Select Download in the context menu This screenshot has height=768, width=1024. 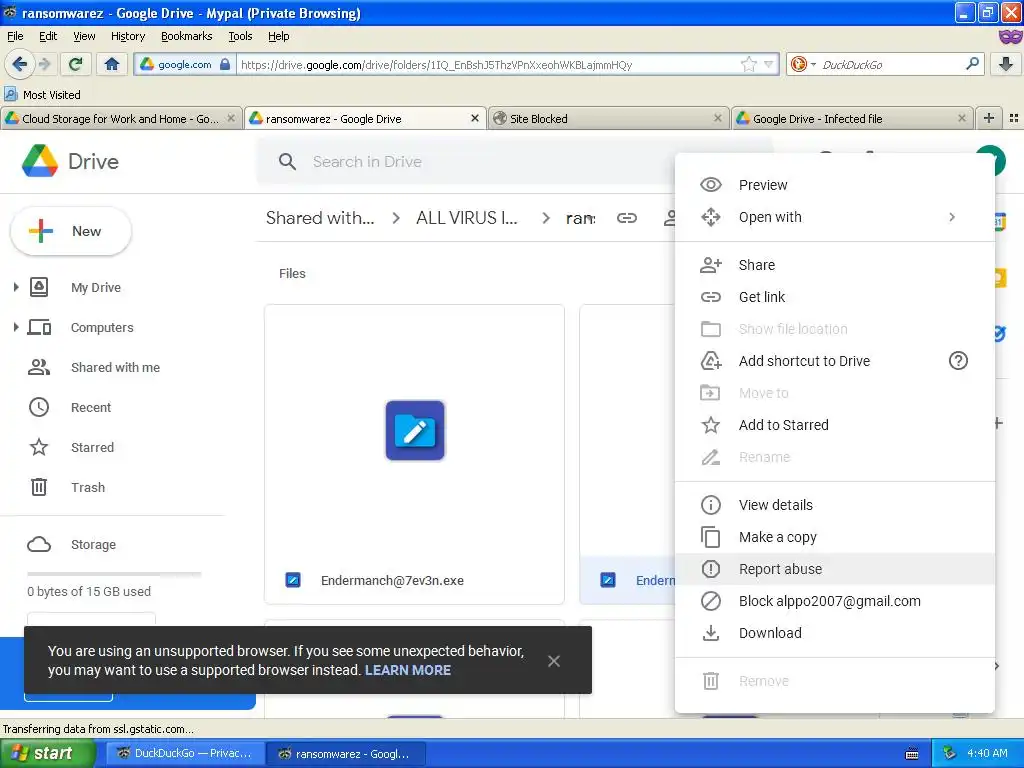(x=835, y=633)
